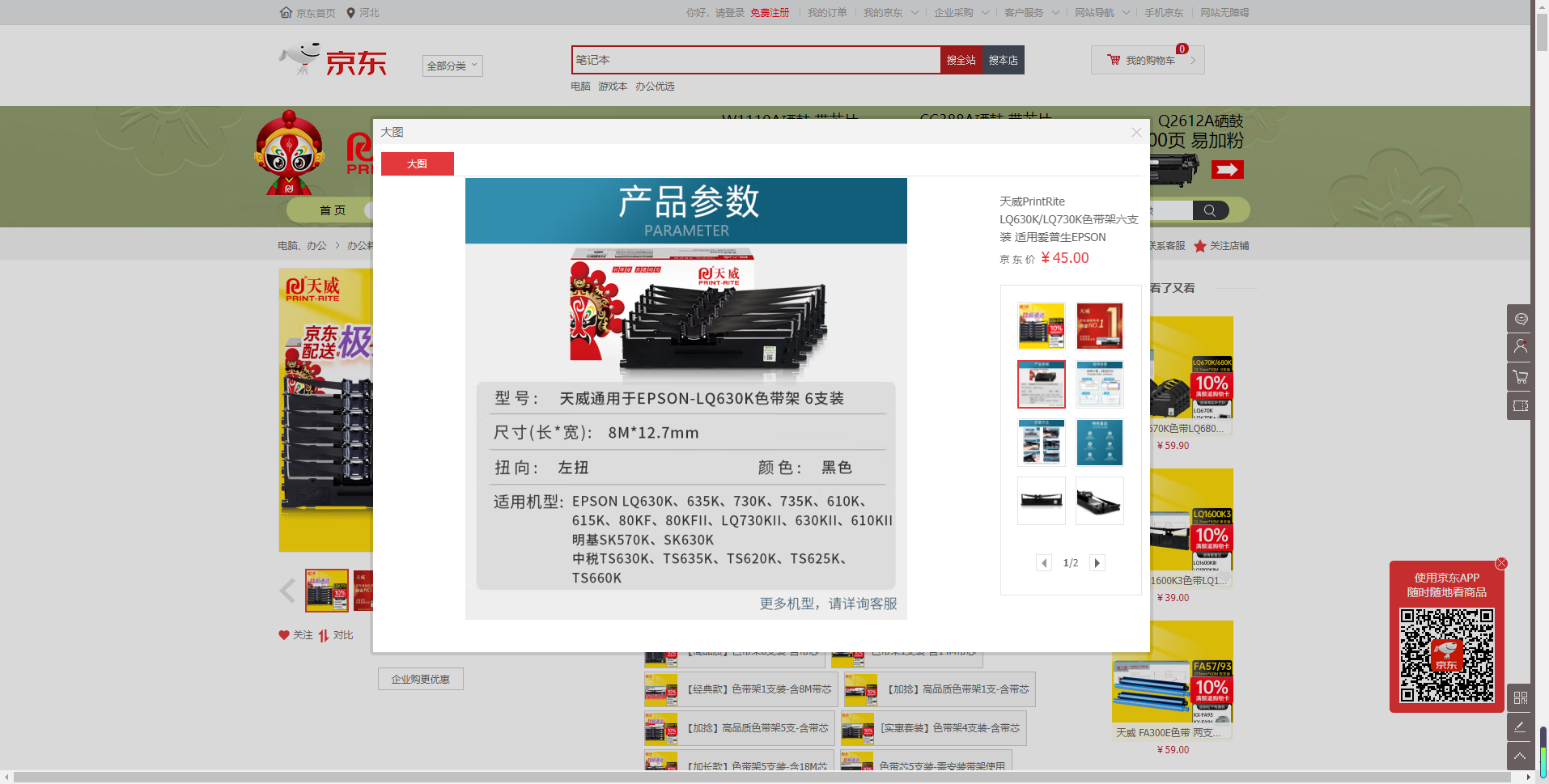This screenshot has height=784, width=1549.
Task: Click 电脑、办公 breadcrumb
Action: [302, 246]
